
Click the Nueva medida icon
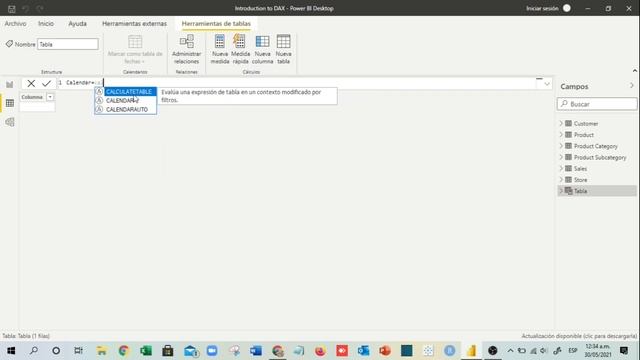coord(220,42)
